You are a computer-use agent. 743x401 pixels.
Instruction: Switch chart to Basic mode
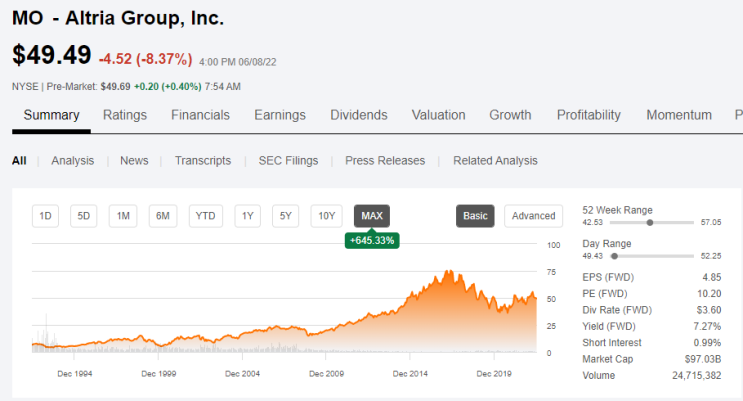tap(475, 216)
